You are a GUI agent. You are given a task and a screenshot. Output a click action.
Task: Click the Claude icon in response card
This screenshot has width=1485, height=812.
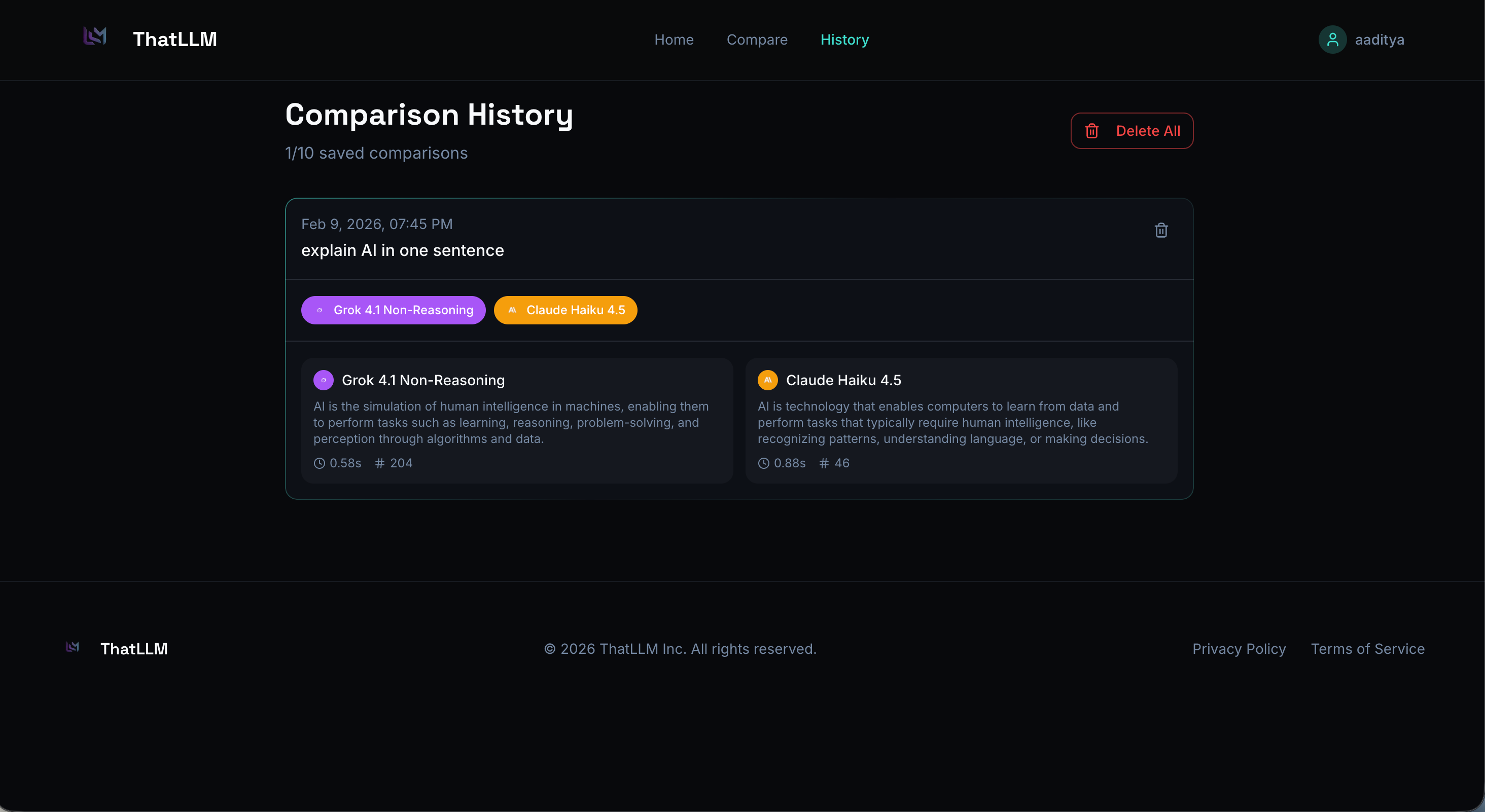[x=767, y=380]
